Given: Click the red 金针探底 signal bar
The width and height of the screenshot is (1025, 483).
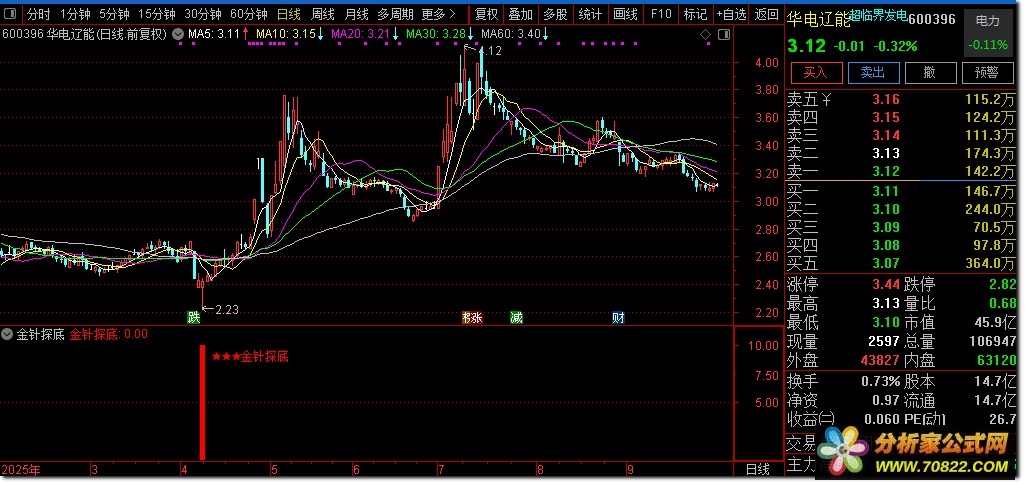Looking at the screenshot, I should tap(203, 402).
